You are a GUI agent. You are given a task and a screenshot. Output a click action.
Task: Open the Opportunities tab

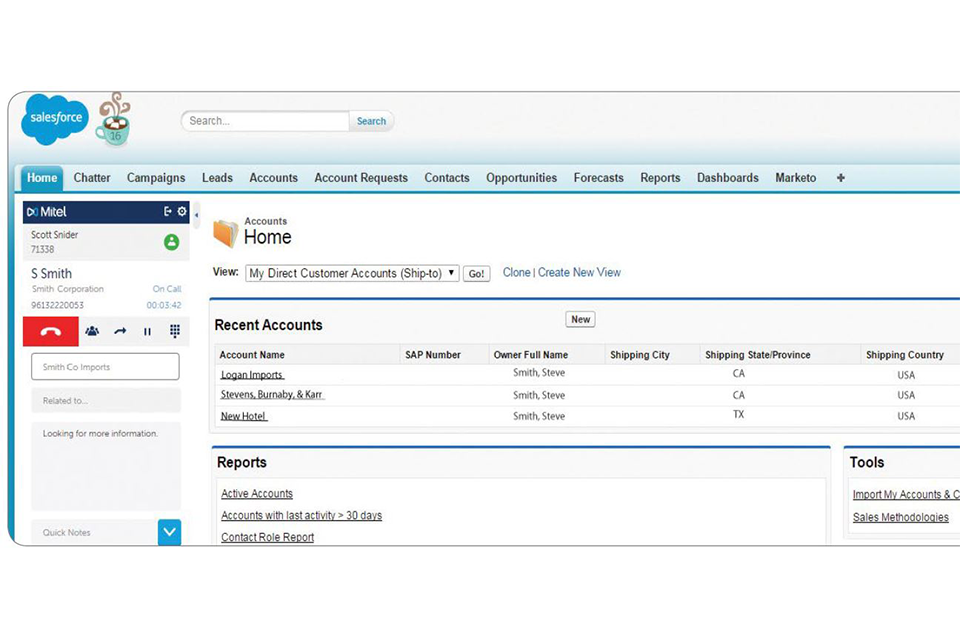[522, 178]
